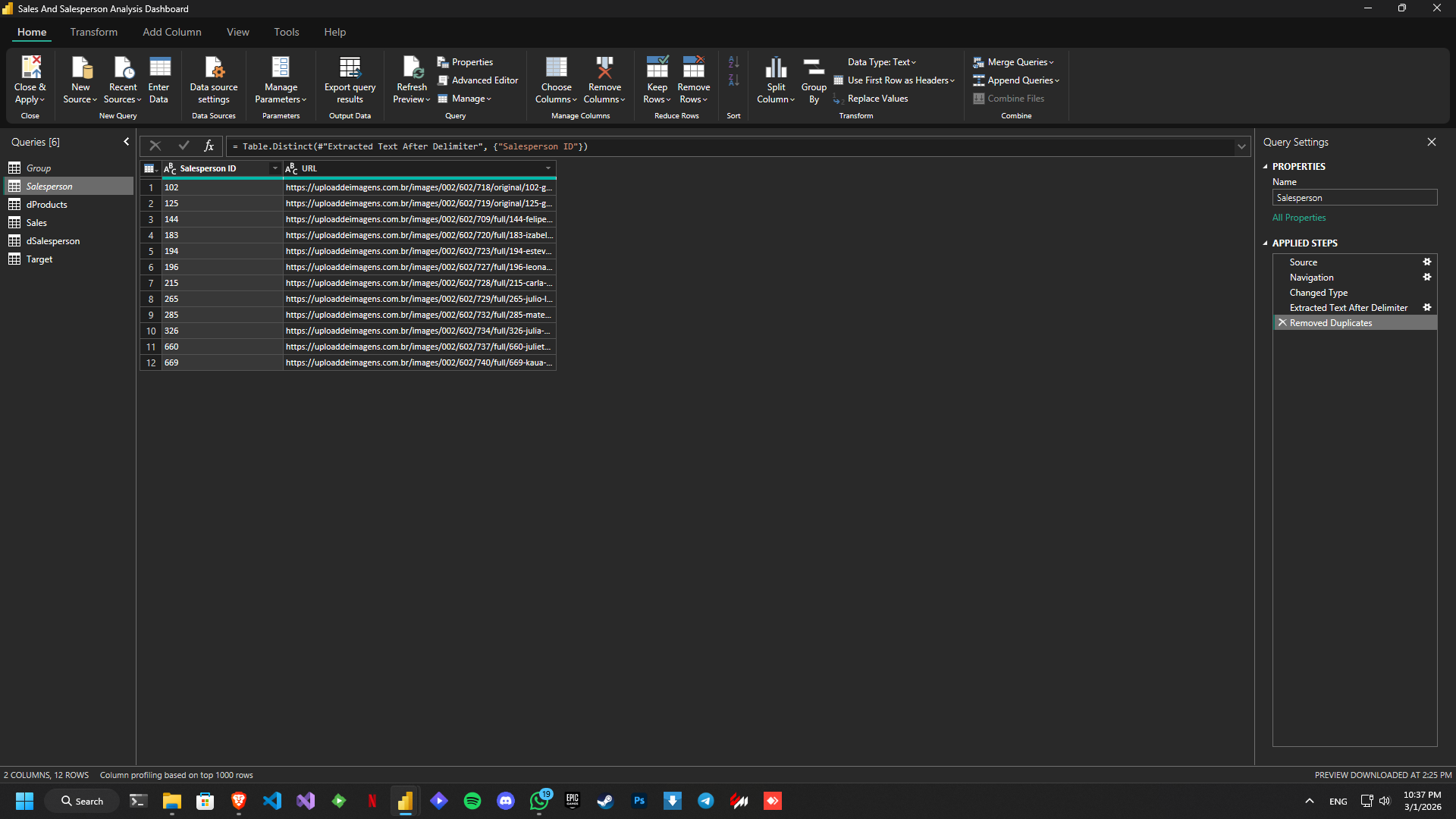1456x819 pixels.
Task: Click Close & Apply icon
Action: (x=30, y=68)
